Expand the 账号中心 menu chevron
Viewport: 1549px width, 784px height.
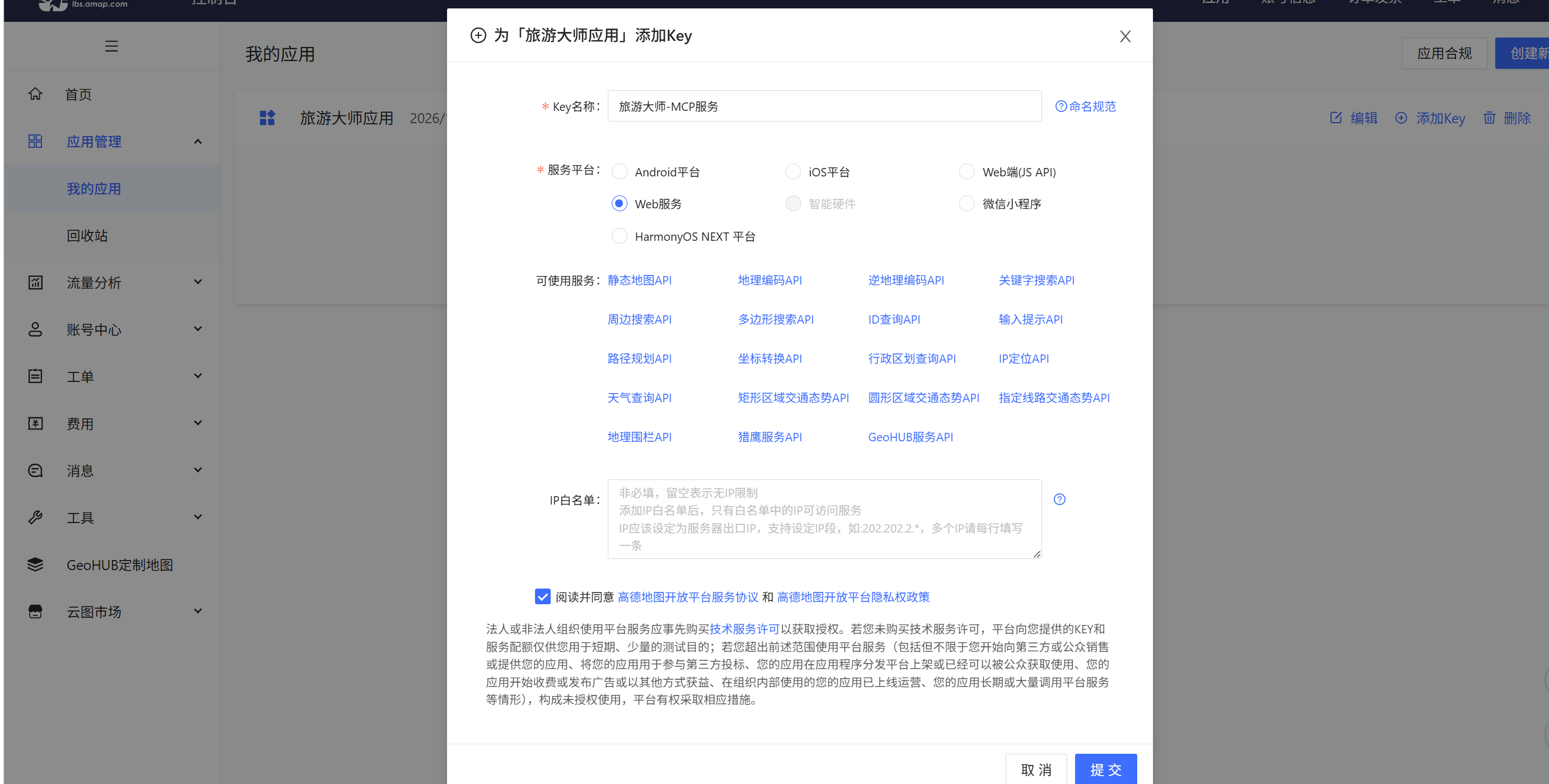[x=198, y=329]
